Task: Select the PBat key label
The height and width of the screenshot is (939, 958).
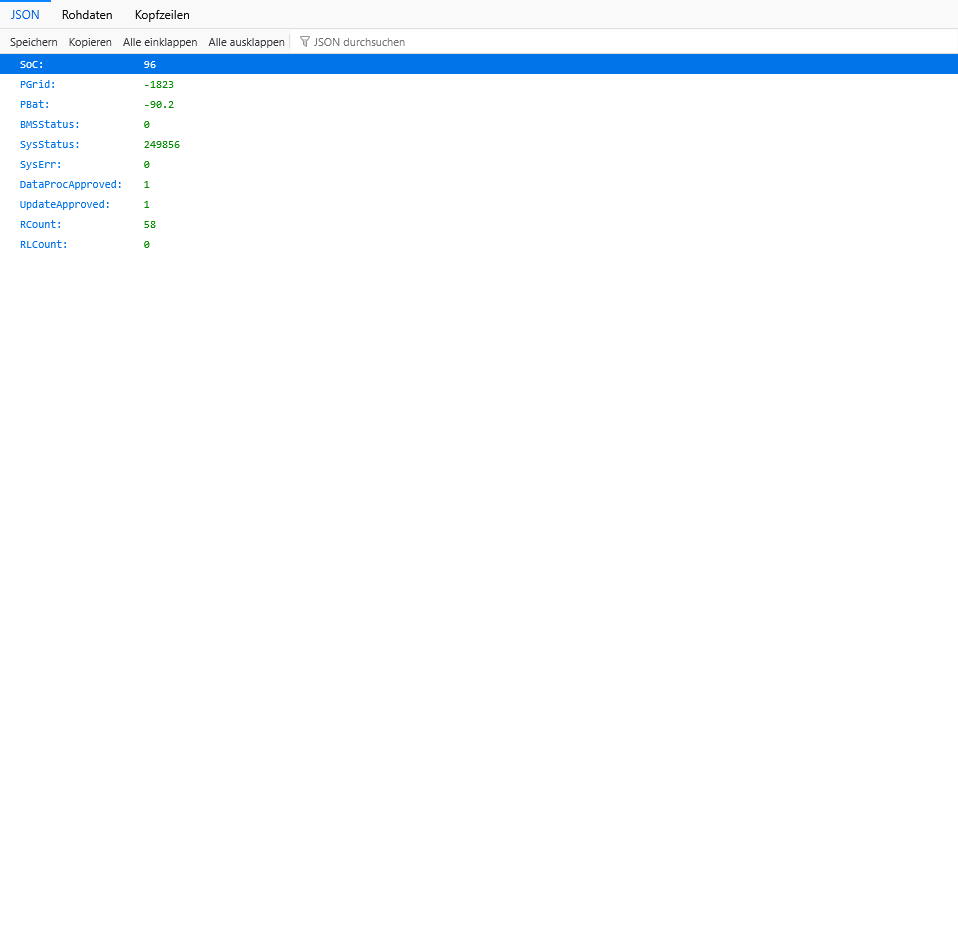Action: pos(34,104)
